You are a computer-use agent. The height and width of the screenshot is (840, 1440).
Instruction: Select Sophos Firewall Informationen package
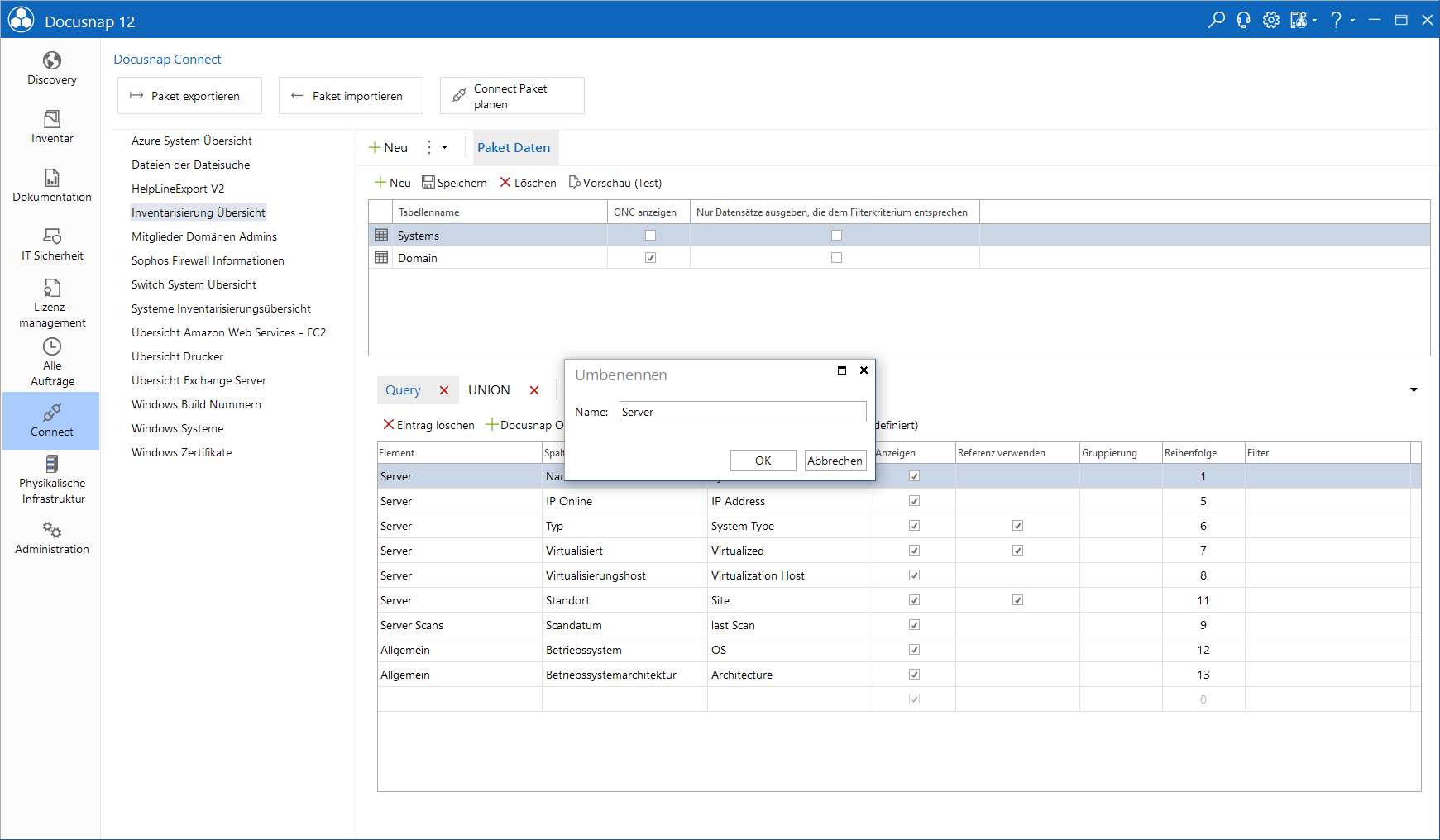208,261
